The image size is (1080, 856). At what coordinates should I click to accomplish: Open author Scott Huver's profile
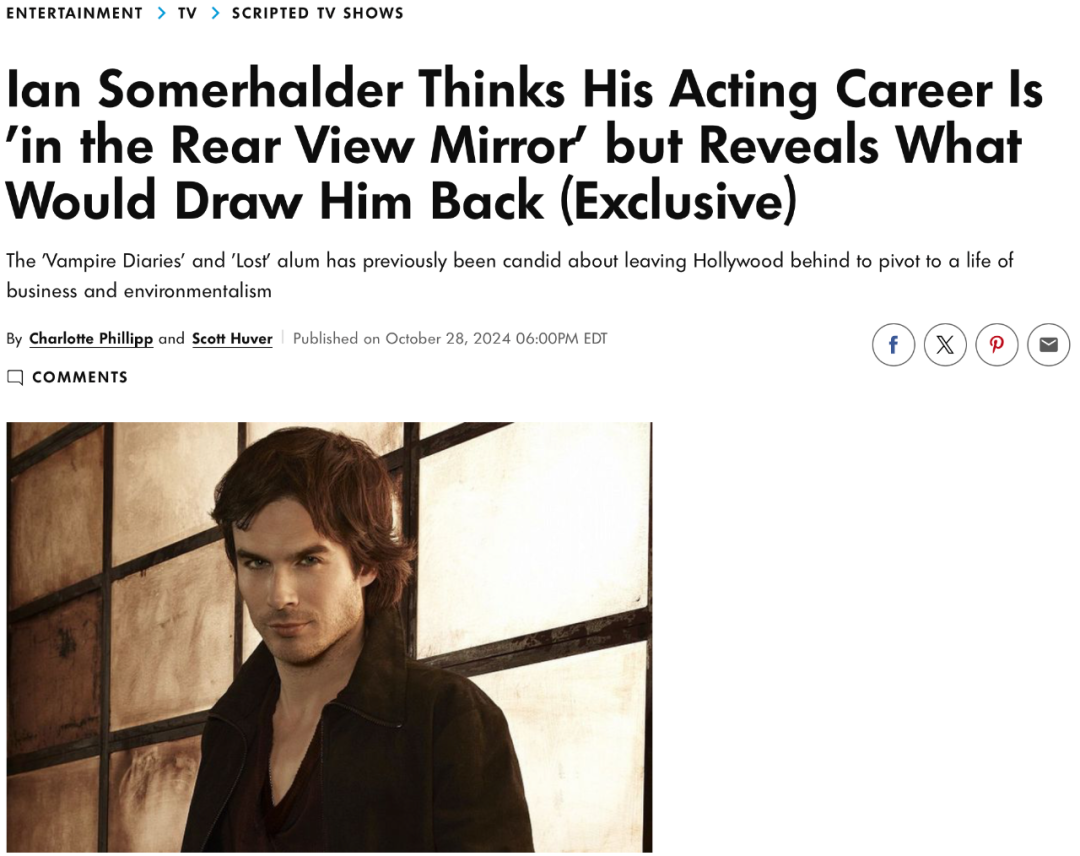(x=232, y=339)
